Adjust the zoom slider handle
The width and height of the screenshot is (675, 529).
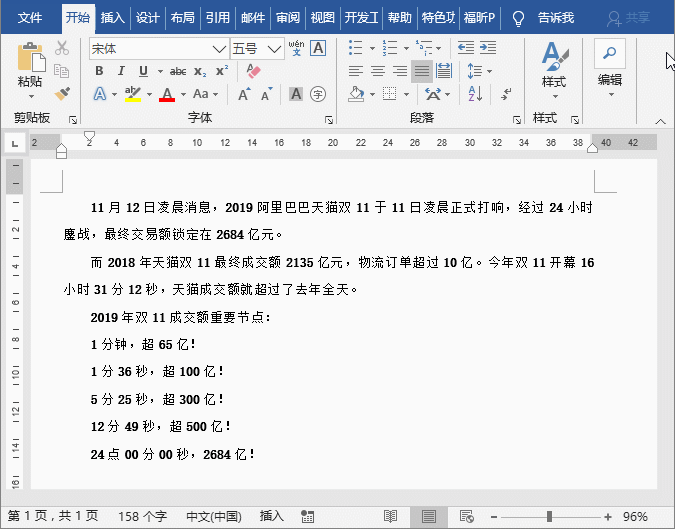click(549, 516)
